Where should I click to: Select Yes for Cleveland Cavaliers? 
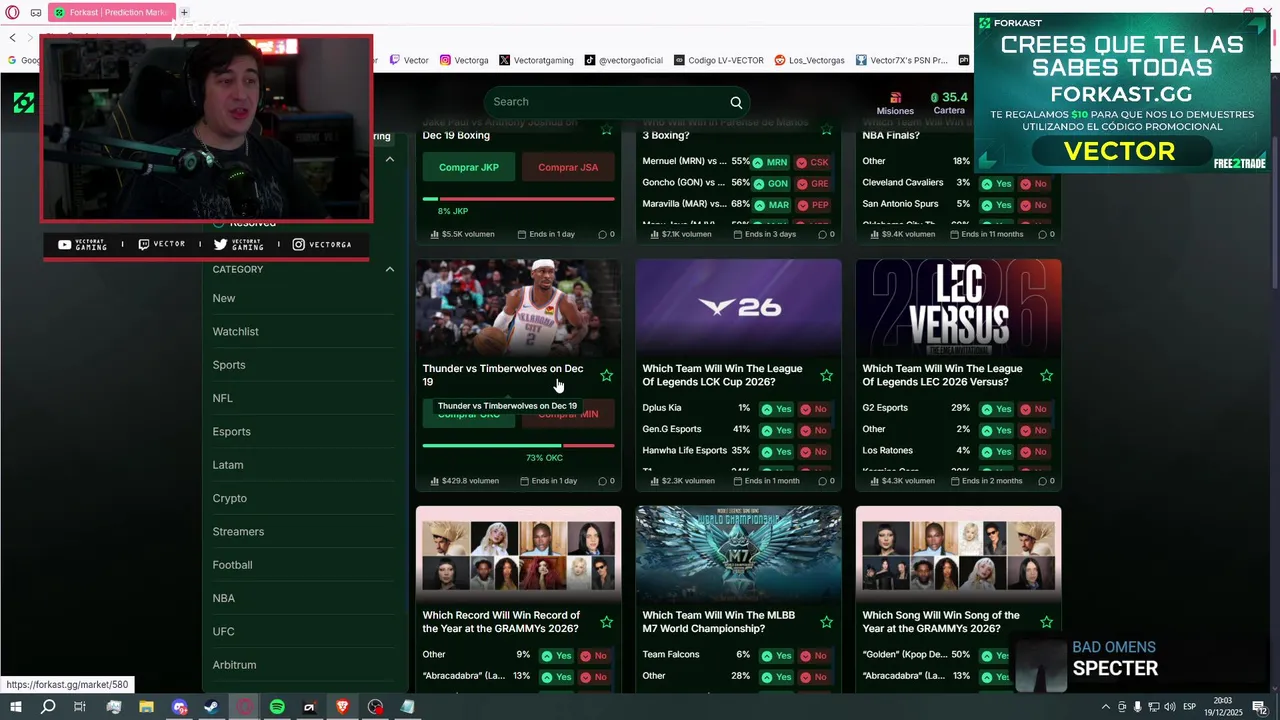(x=996, y=184)
